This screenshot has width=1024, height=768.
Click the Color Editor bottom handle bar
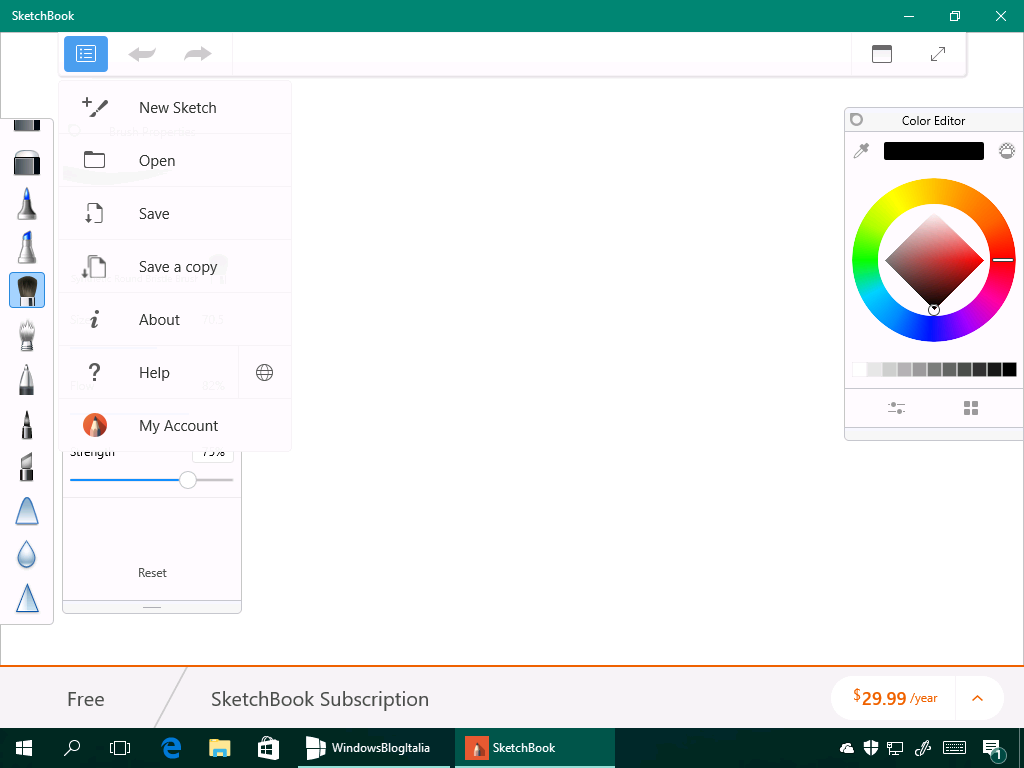[x=934, y=434]
